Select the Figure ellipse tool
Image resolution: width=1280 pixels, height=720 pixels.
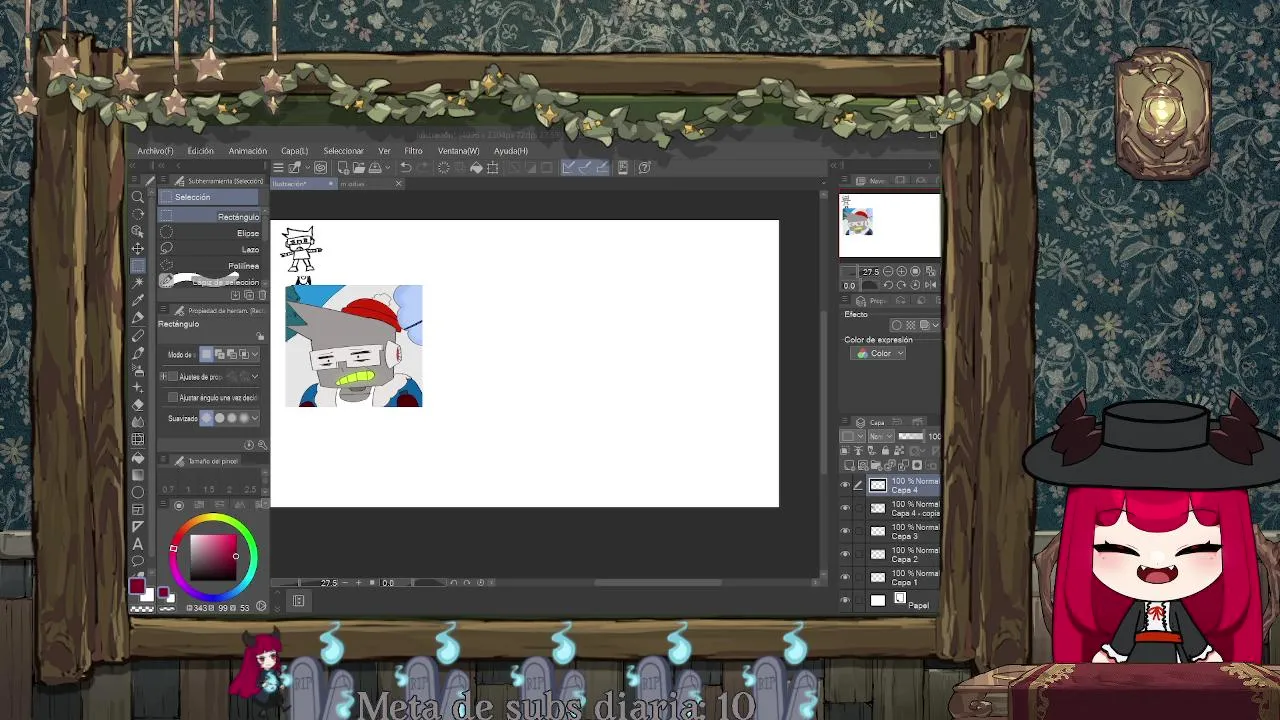[138, 491]
